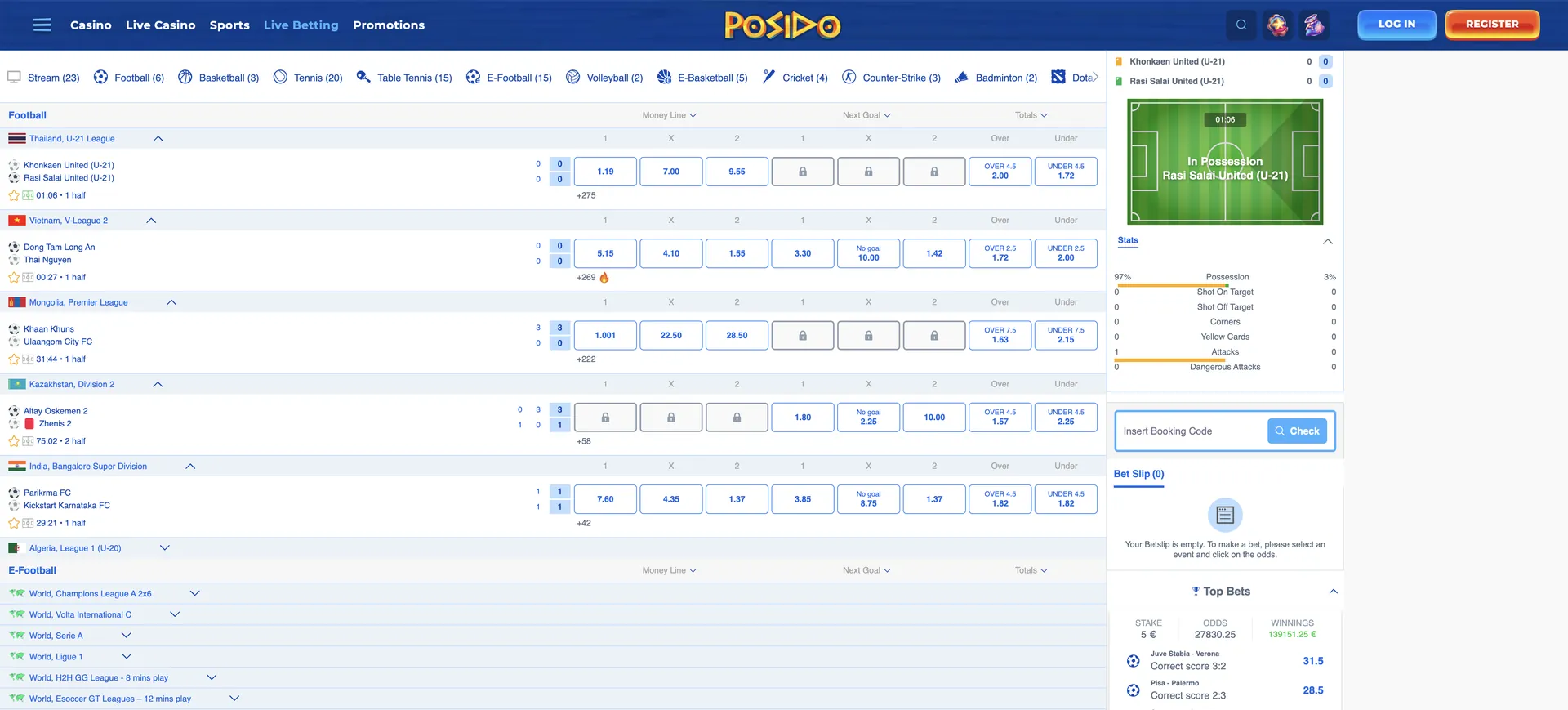Open pitch tracker for Khonkaen United match
This screenshot has height=710, width=1568.
(28, 195)
